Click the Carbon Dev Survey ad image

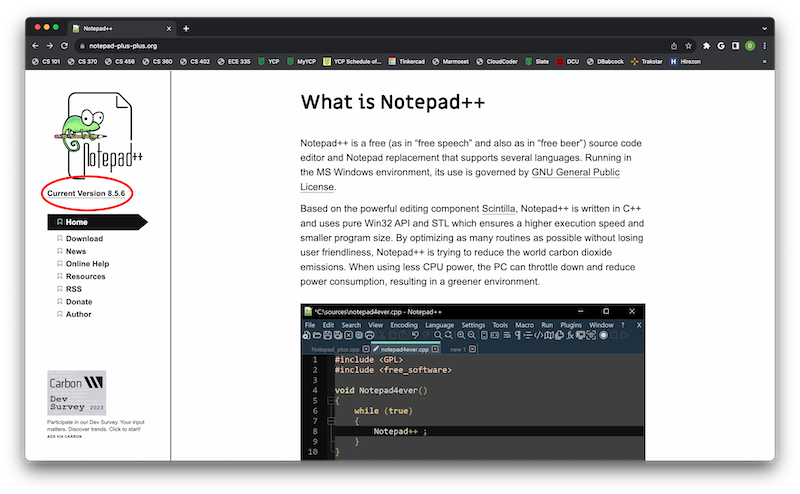coord(76,393)
